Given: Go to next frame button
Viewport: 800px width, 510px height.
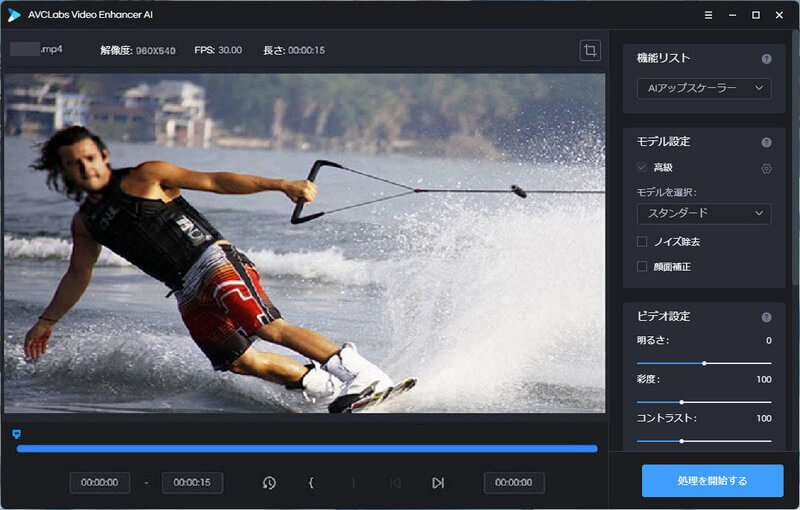Looking at the screenshot, I should pyautogui.click(x=438, y=482).
